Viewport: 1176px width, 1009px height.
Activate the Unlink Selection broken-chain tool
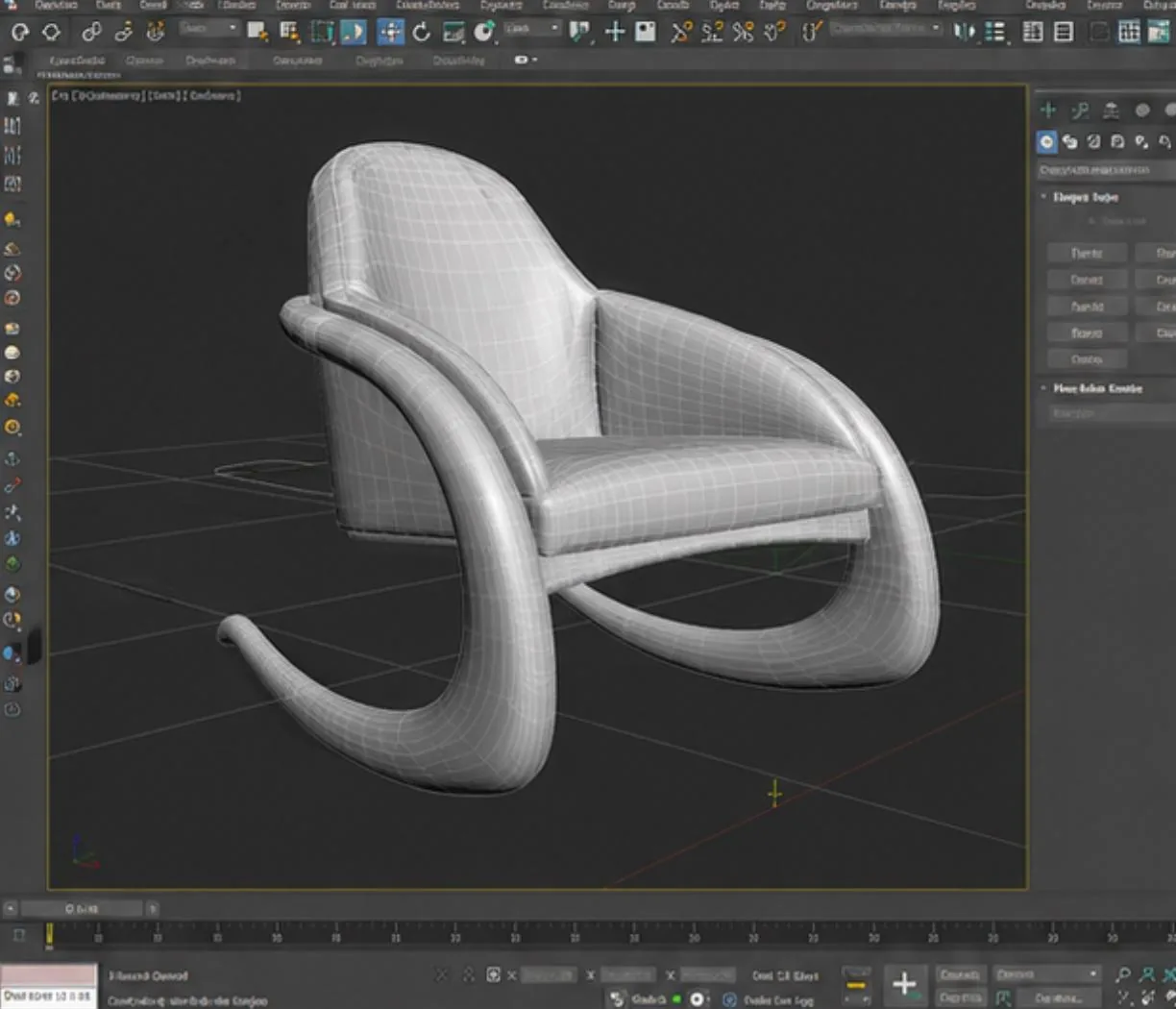click(x=123, y=33)
